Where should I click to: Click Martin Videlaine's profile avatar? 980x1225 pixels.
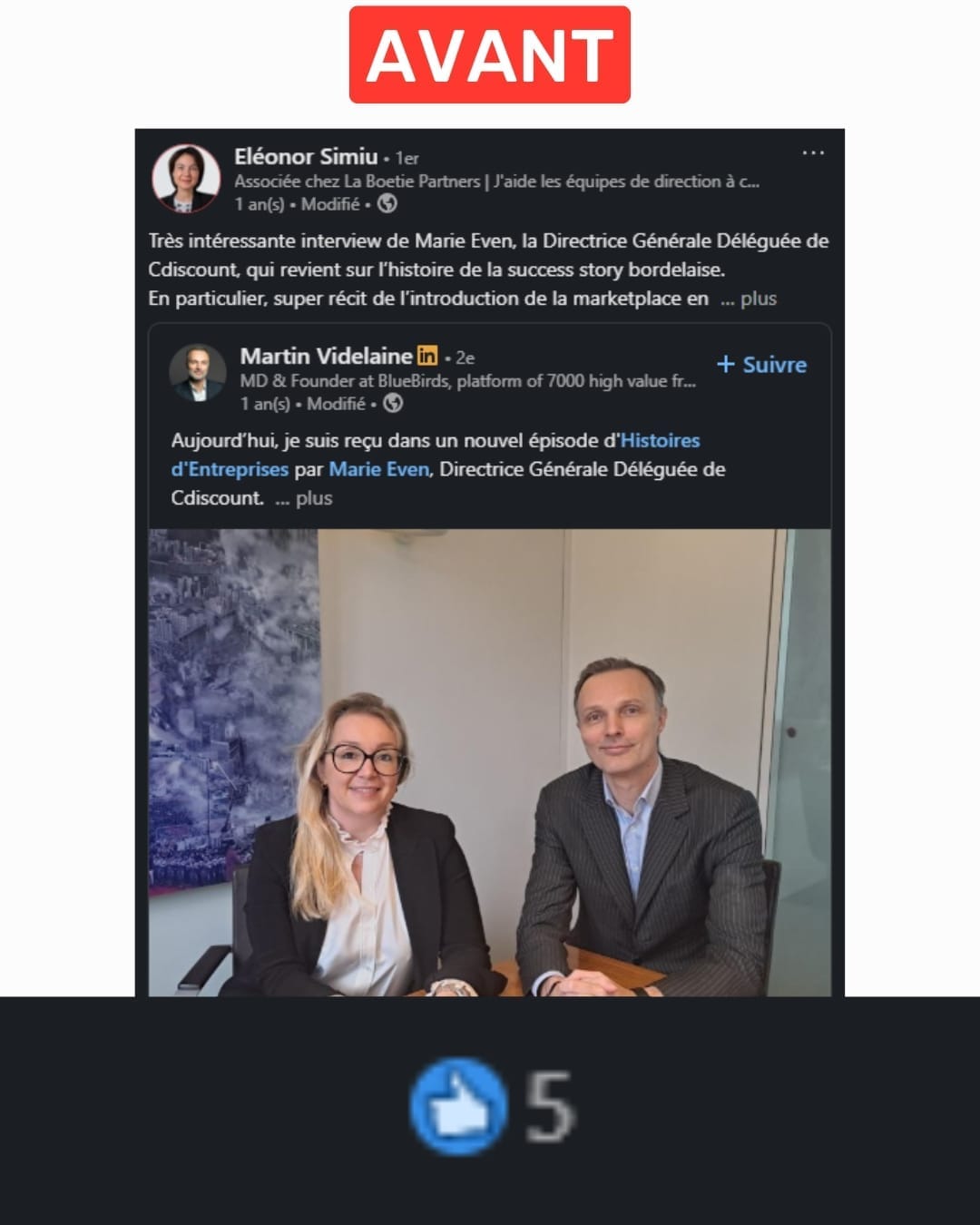tap(198, 373)
